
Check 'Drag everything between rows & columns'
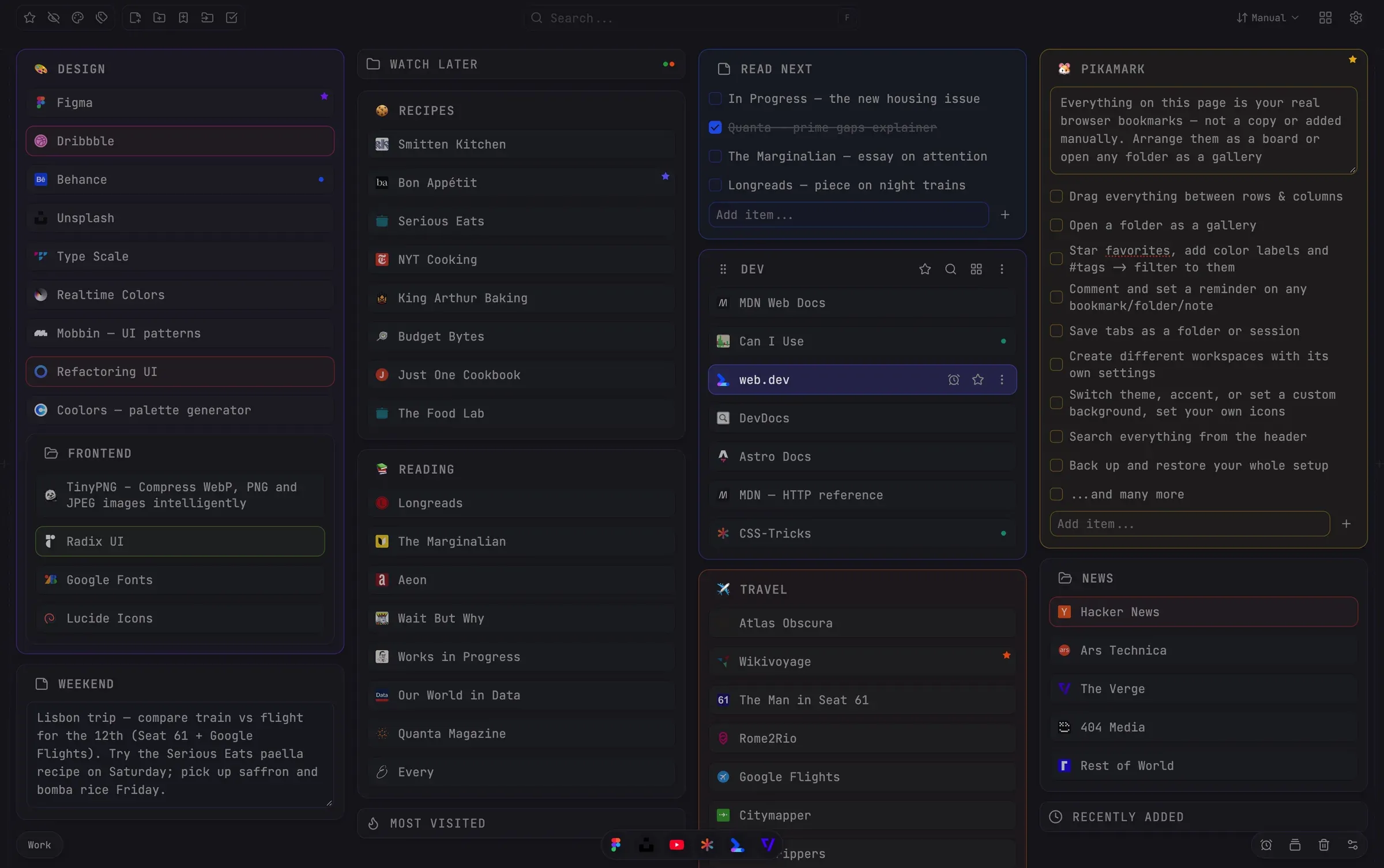(x=1056, y=197)
